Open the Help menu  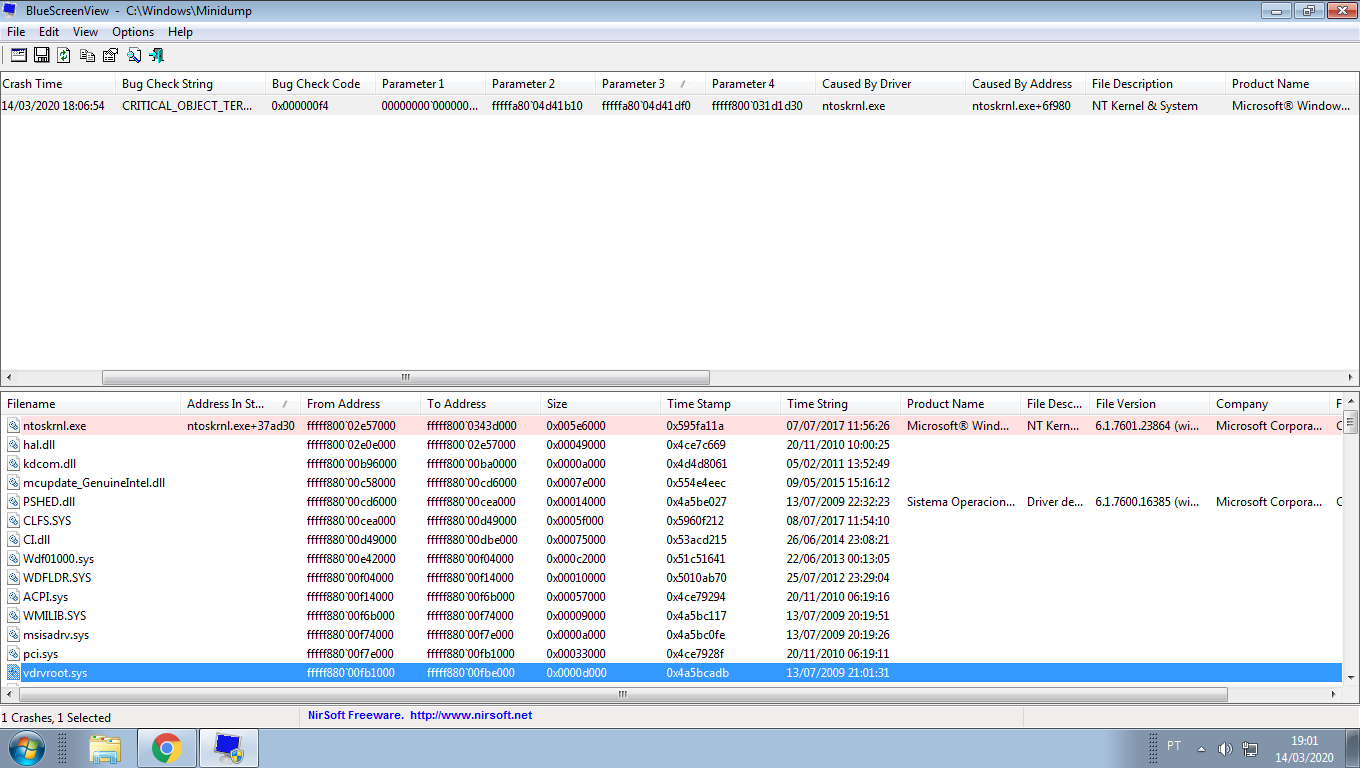coord(180,32)
